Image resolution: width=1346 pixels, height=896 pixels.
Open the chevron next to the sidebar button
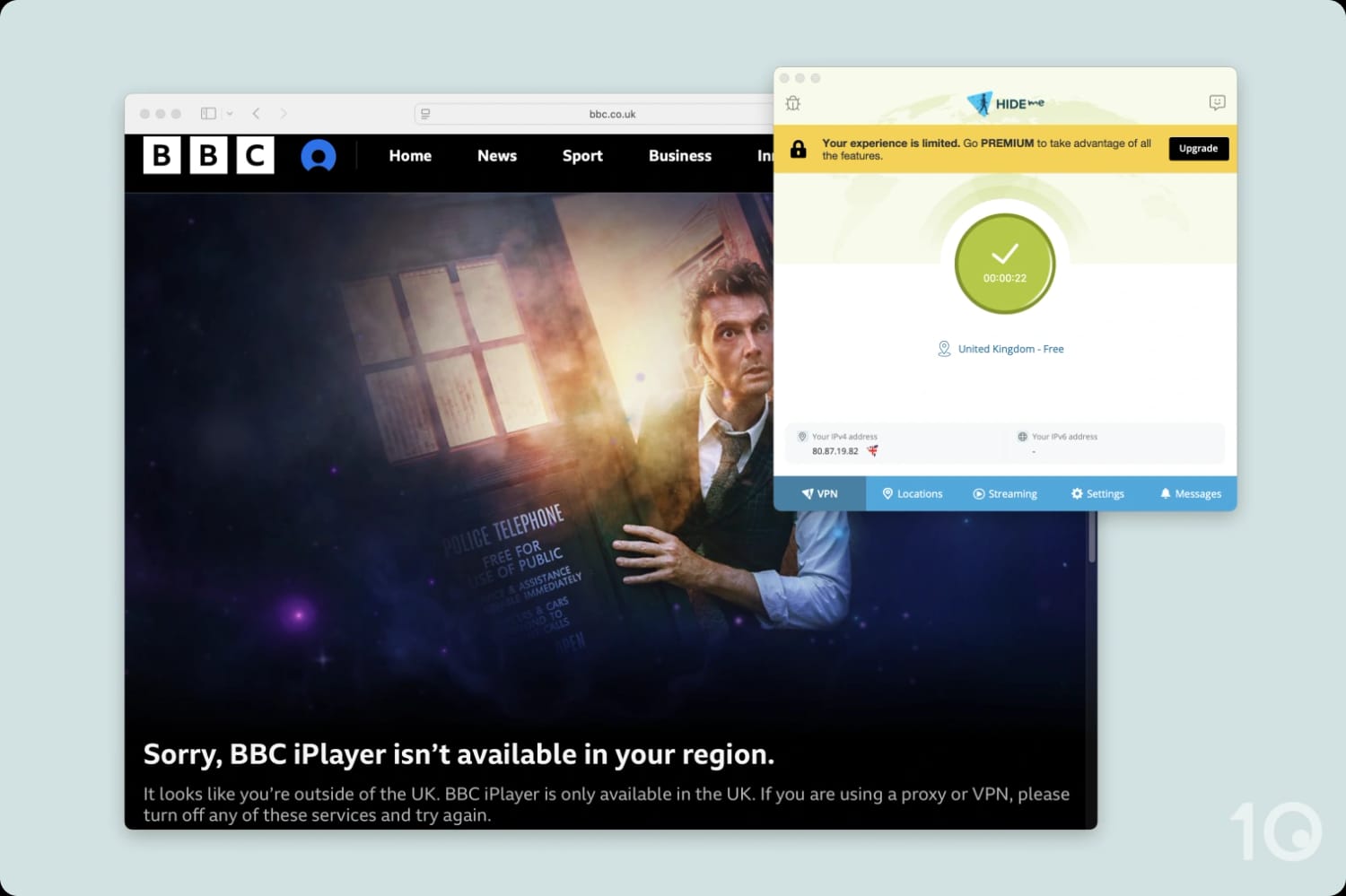click(x=229, y=113)
